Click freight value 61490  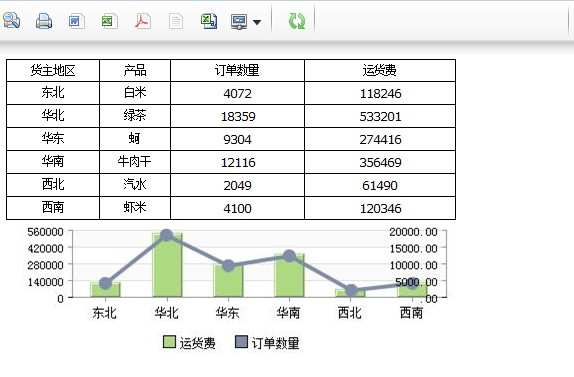click(x=380, y=185)
